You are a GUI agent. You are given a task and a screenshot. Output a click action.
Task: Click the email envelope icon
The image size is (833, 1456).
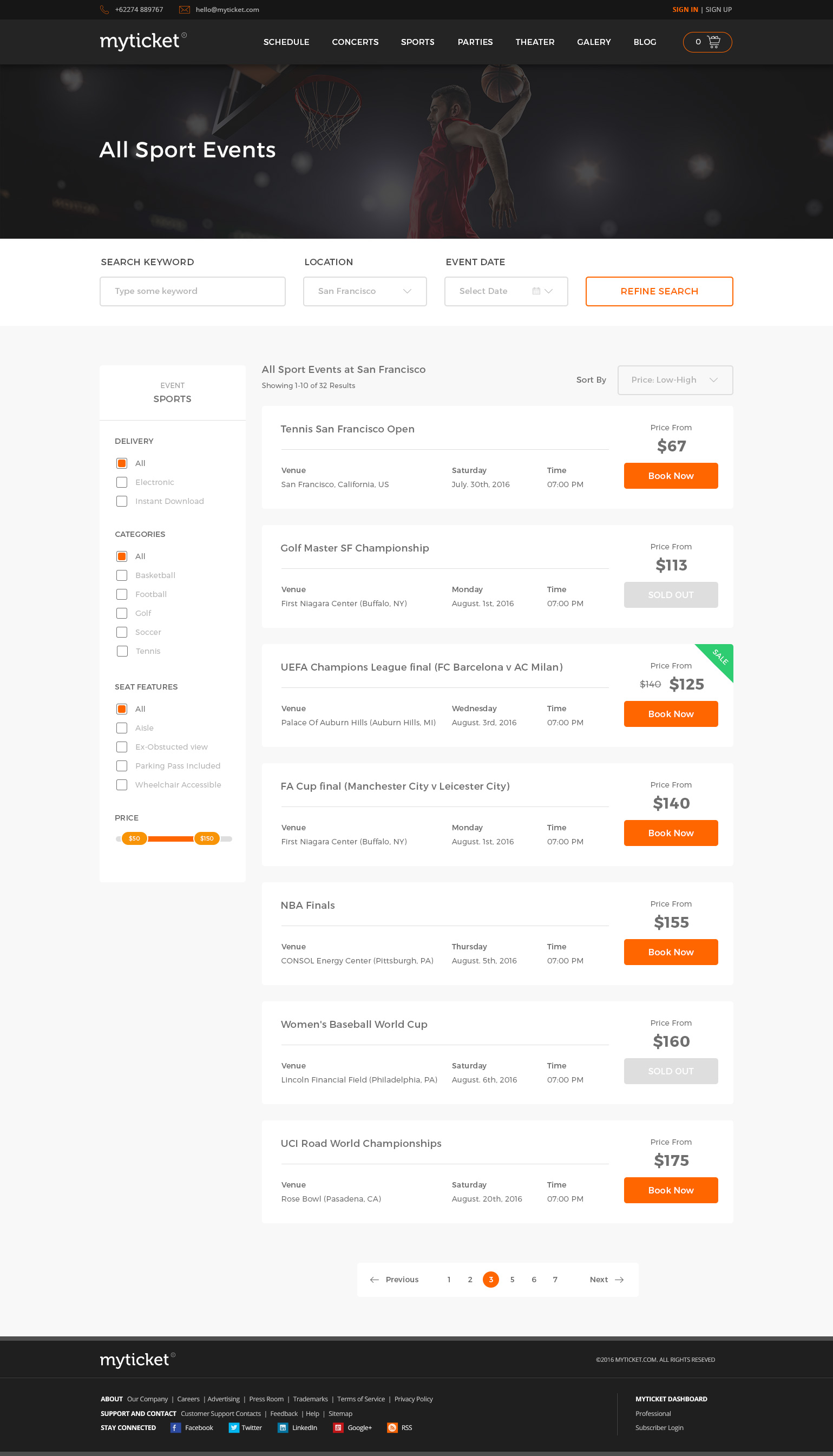point(184,10)
